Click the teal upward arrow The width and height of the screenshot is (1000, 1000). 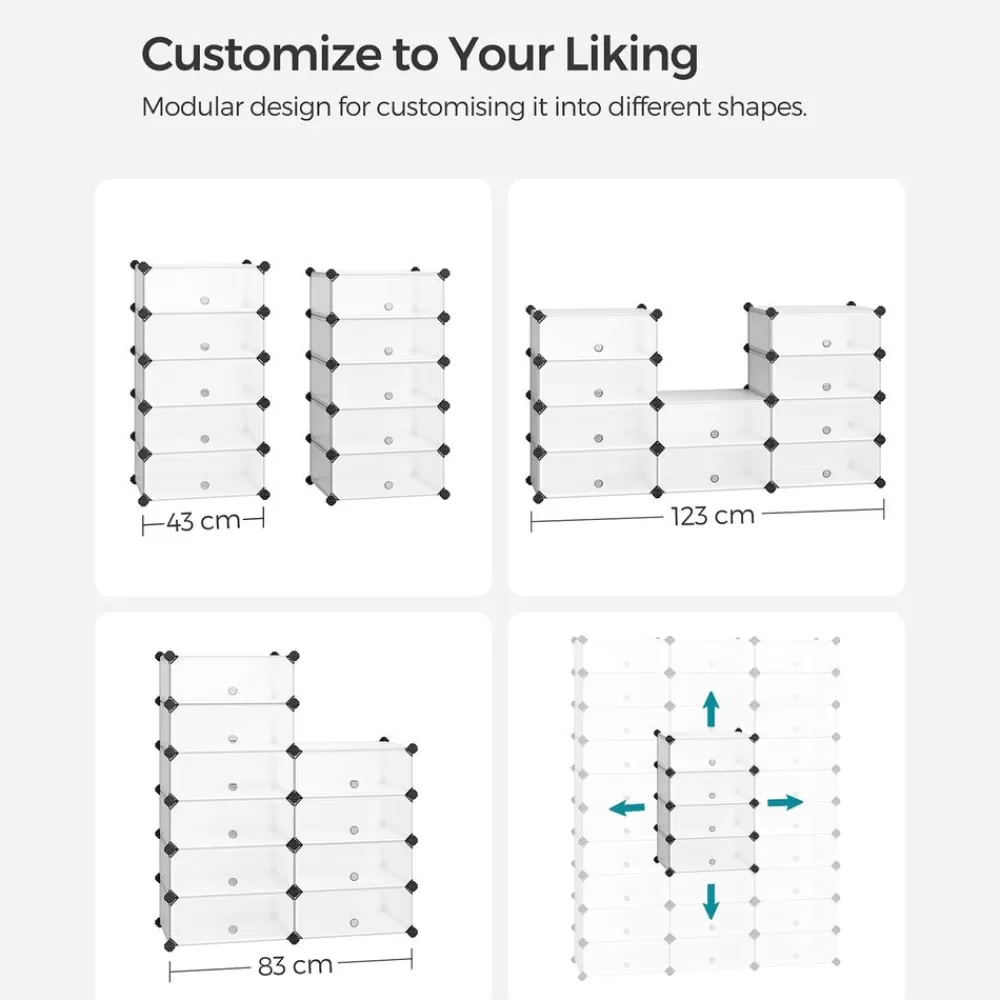711,709
